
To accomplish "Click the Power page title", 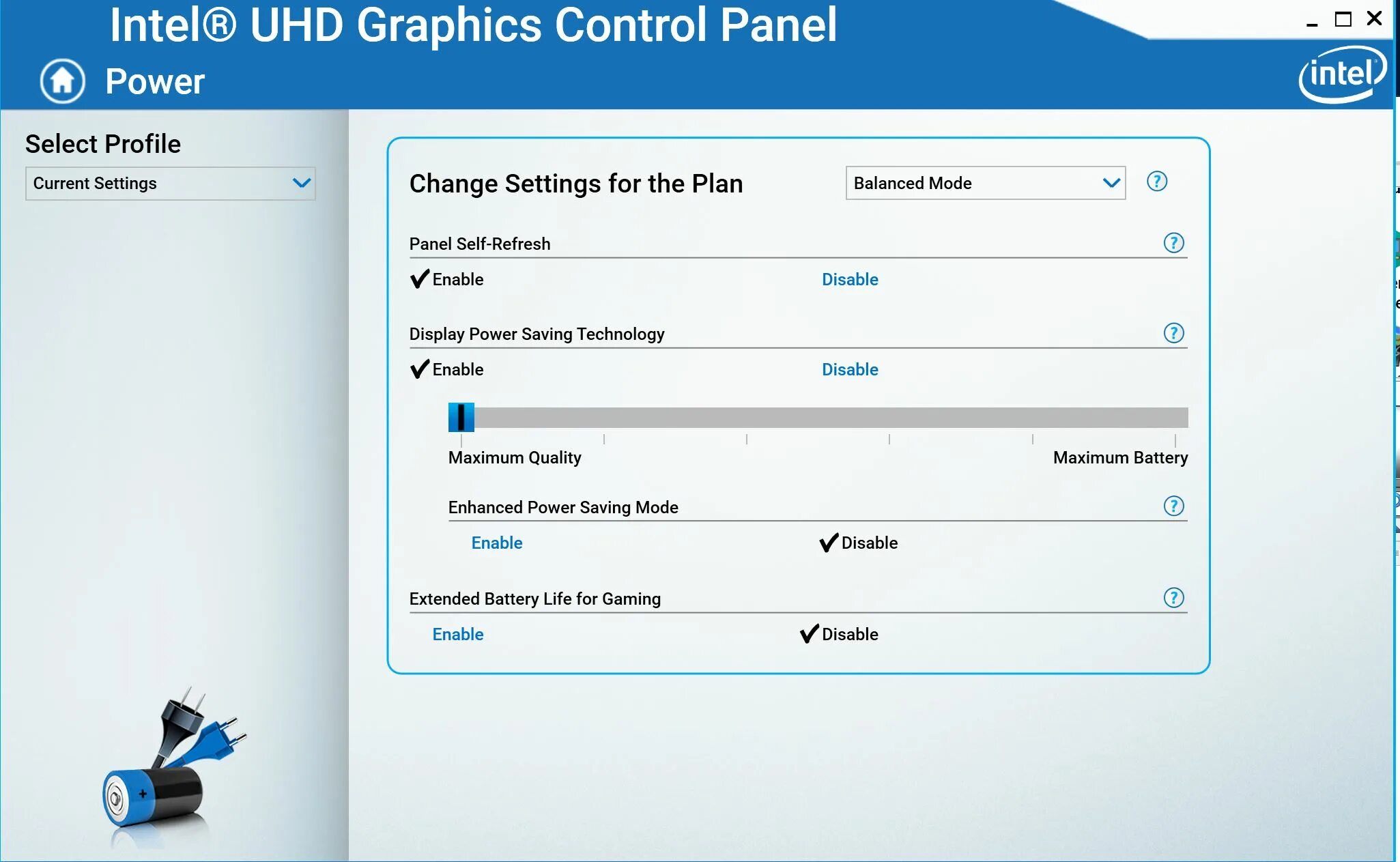I will (155, 81).
